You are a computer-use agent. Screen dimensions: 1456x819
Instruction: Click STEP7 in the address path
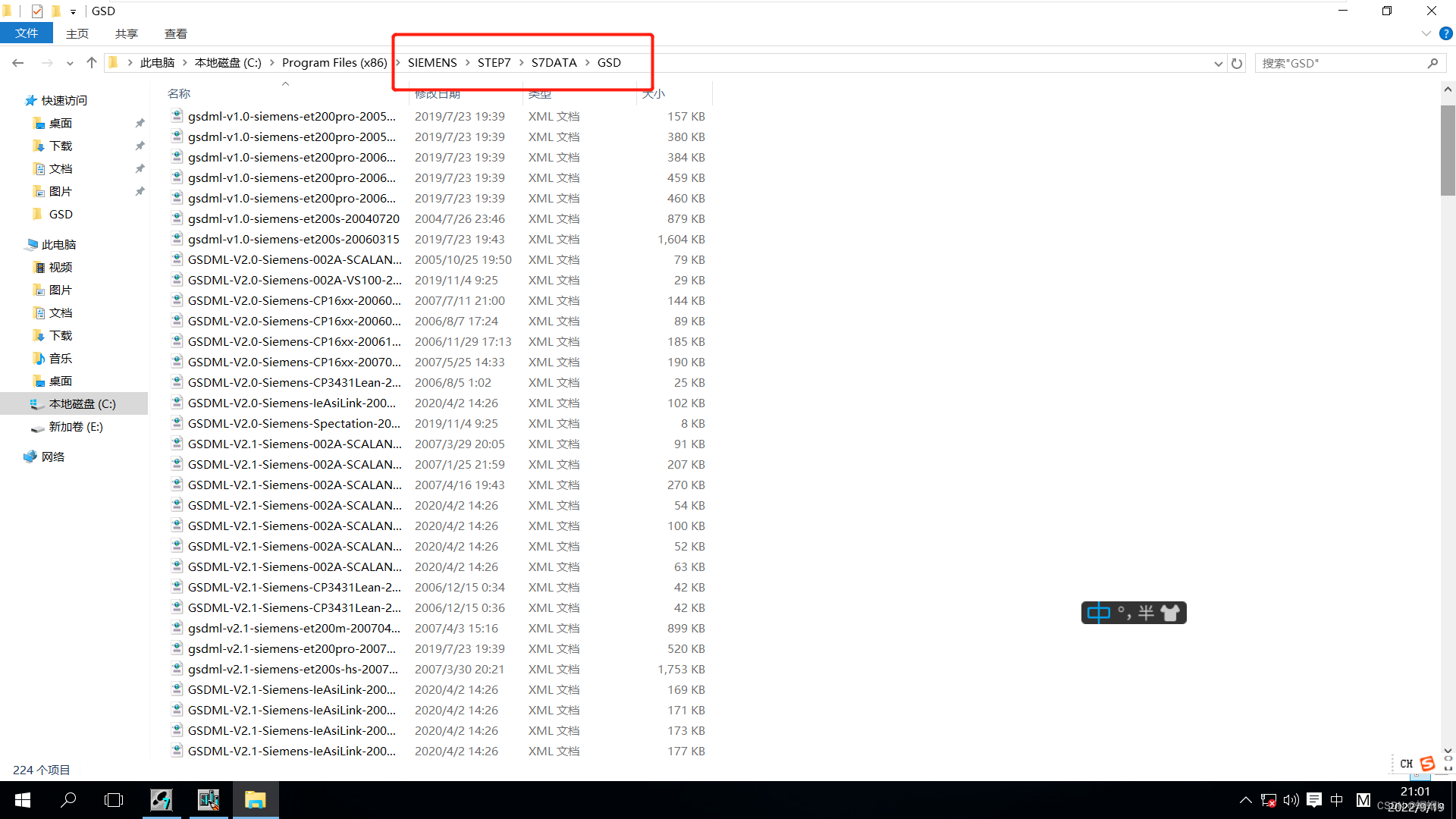(494, 63)
